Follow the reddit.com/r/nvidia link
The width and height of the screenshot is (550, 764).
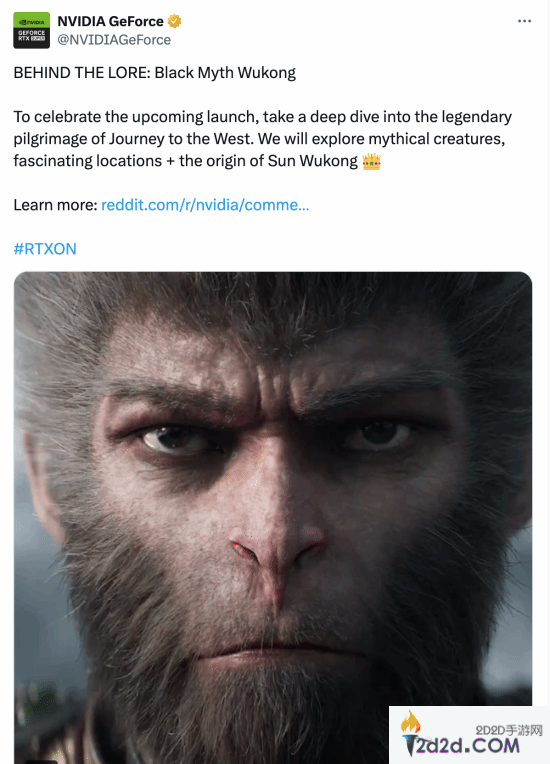[x=205, y=205]
